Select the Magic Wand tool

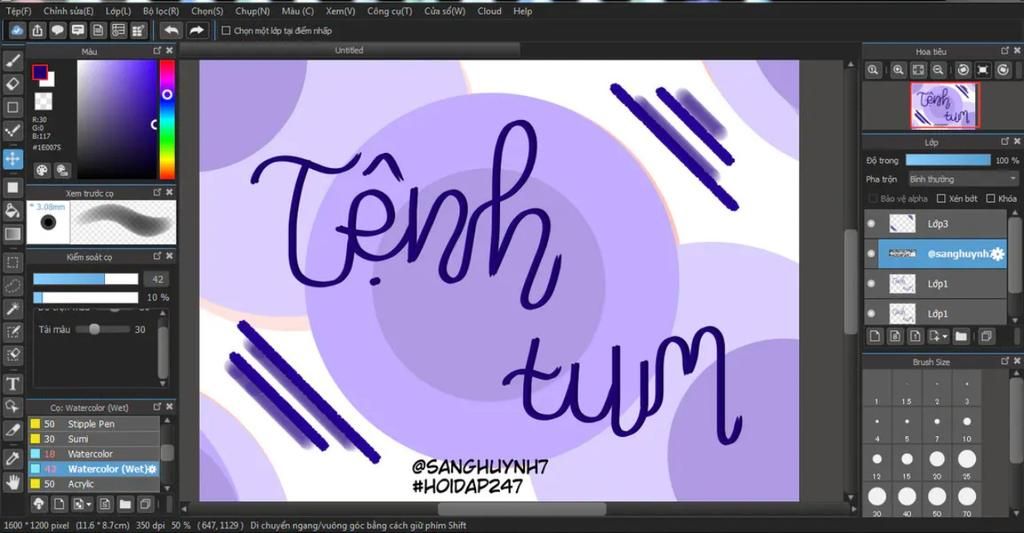[12, 308]
